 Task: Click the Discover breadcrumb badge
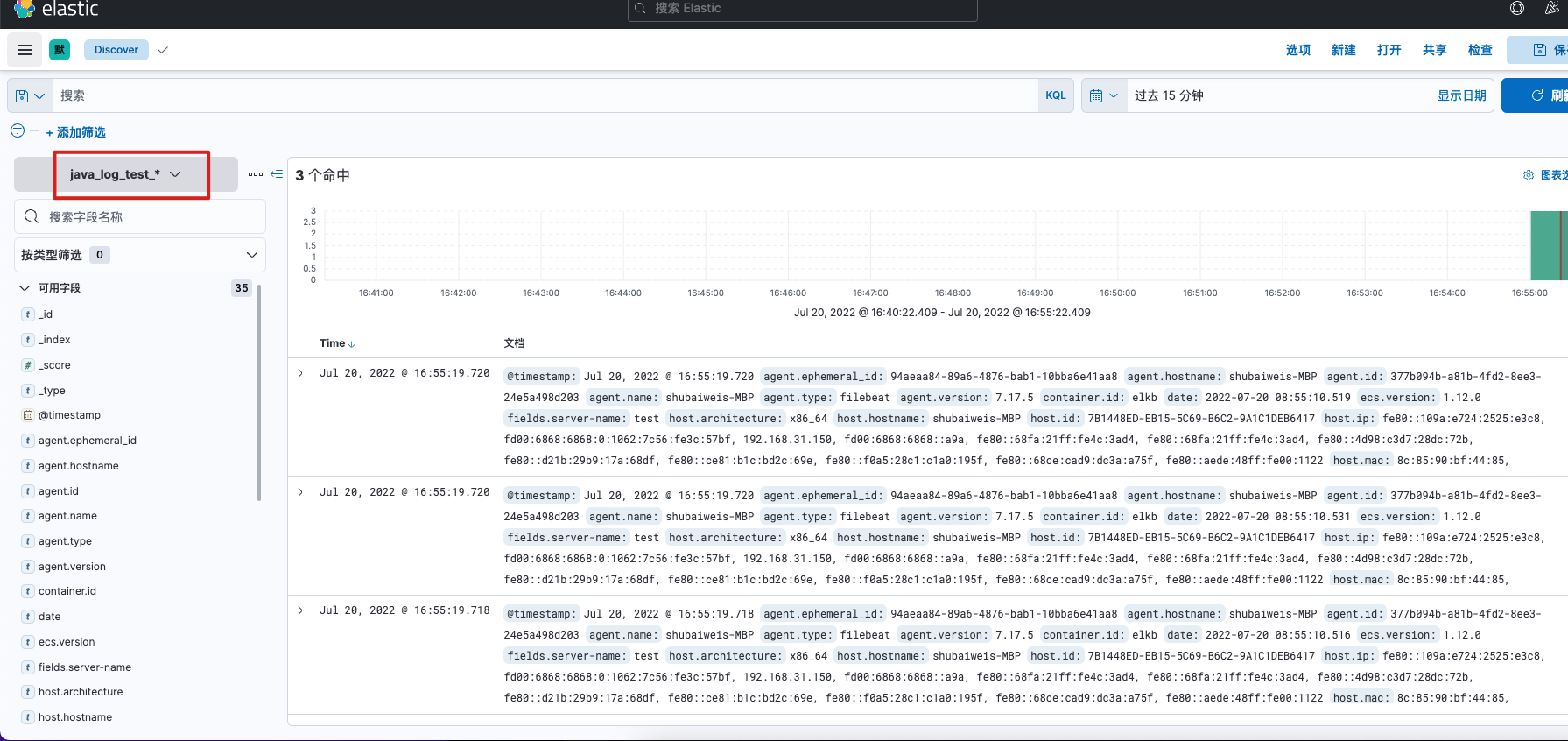[x=116, y=50]
